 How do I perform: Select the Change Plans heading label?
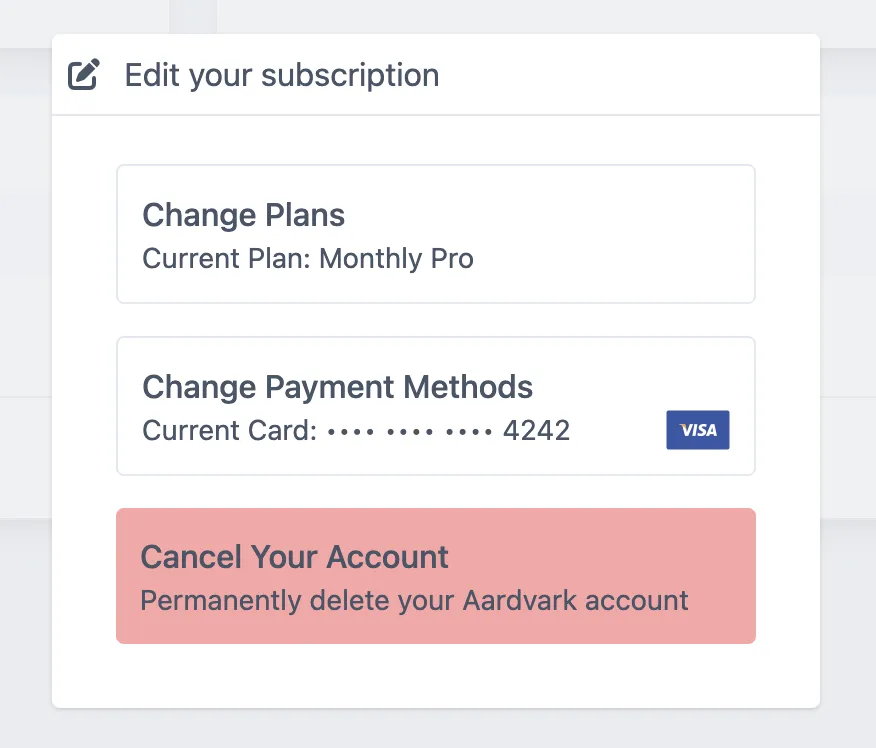click(243, 214)
